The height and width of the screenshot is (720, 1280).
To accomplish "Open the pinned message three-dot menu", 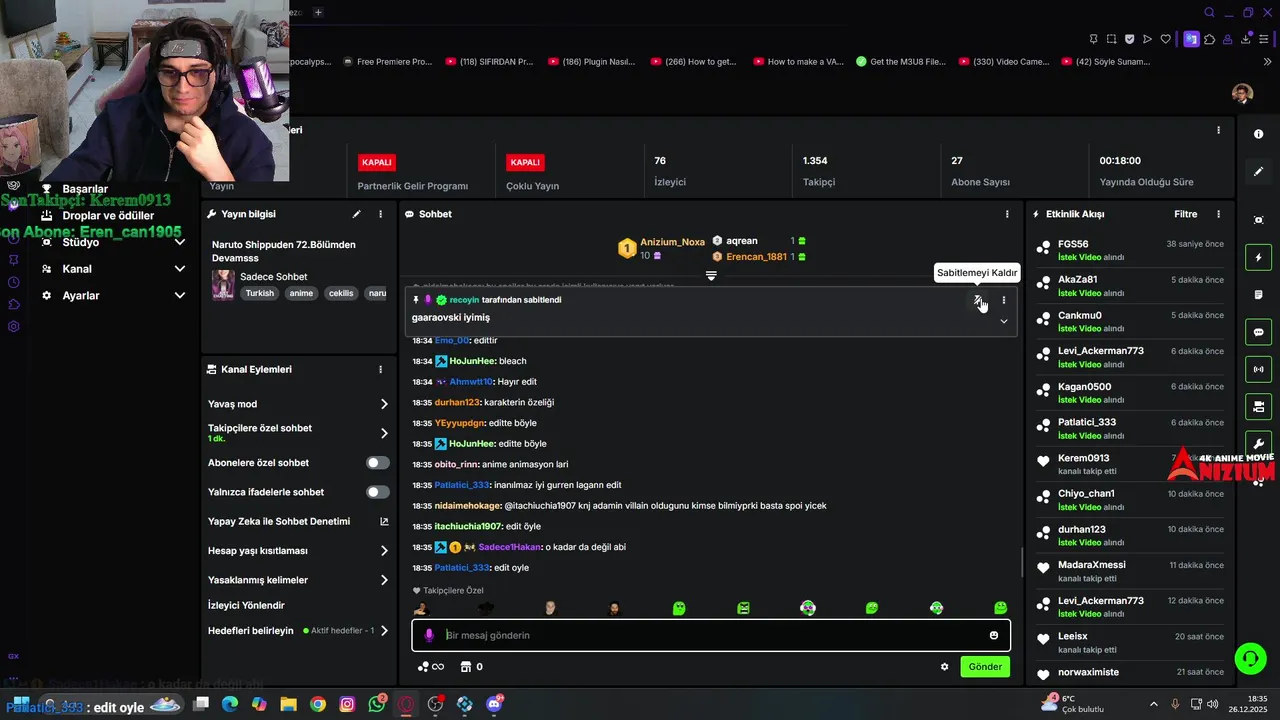I will pos(1004,300).
